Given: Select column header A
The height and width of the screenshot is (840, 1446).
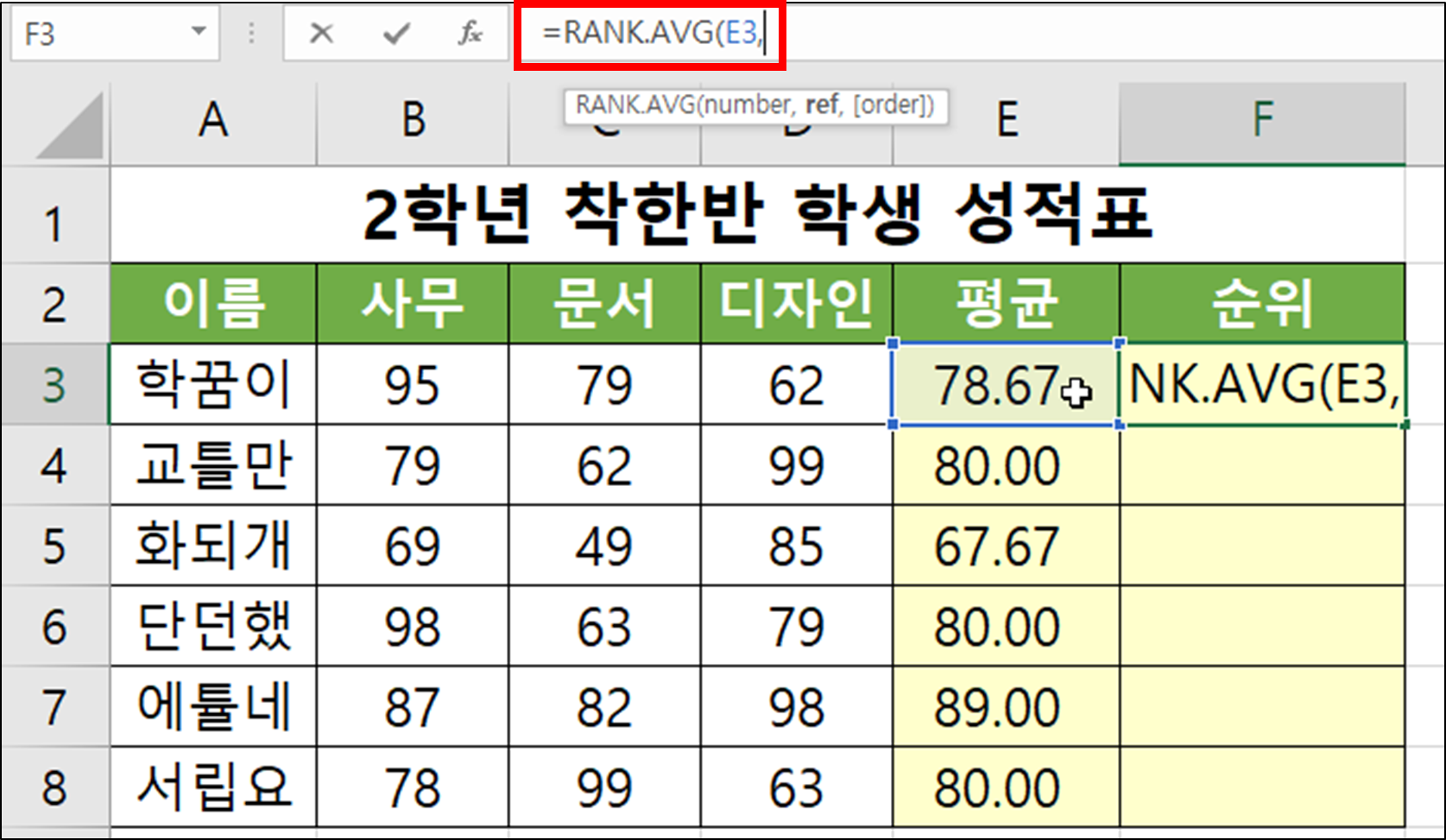Looking at the screenshot, I should [x=212, y=121].
